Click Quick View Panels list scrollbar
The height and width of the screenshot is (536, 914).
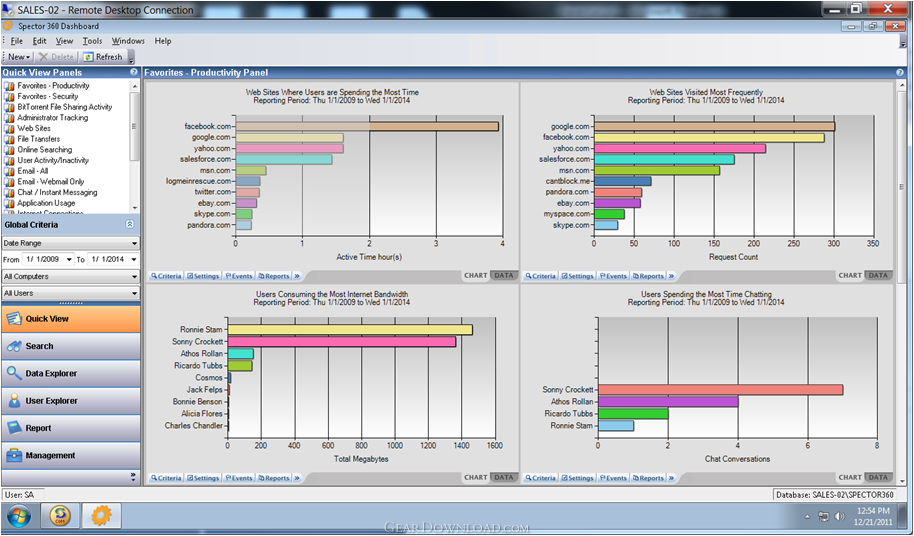[135, 126]
